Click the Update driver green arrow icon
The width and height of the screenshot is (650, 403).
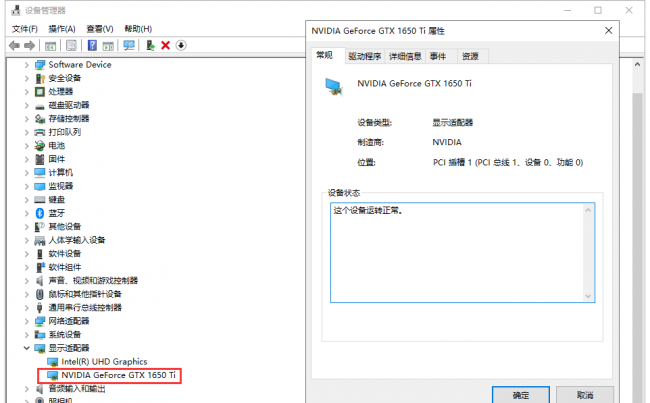(x=150, y=45)
